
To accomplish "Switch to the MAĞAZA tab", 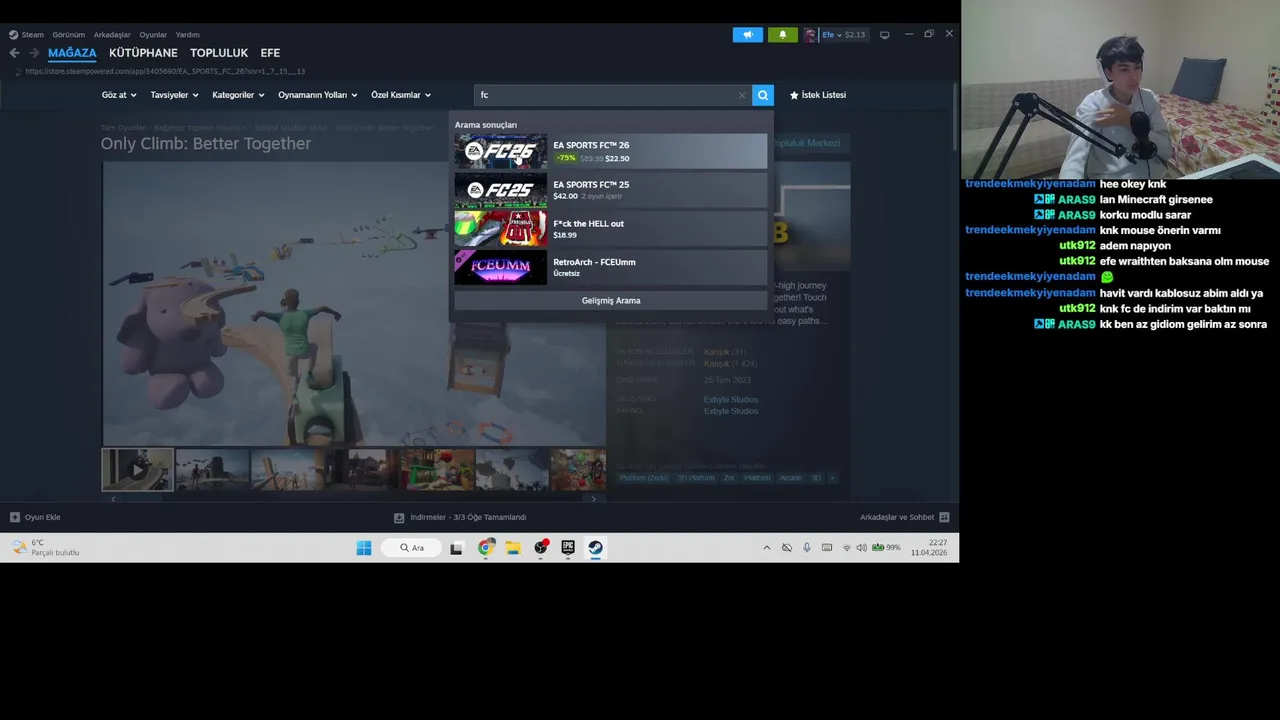I will click(x=72, y=53).
